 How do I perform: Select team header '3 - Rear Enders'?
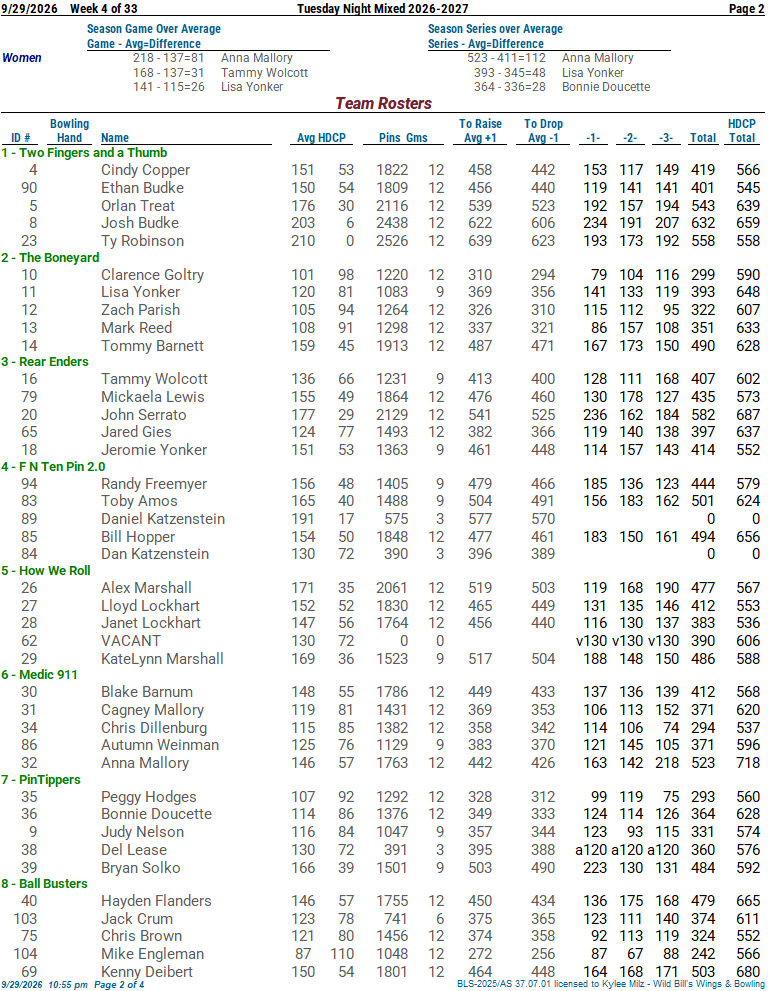point(45,362)
